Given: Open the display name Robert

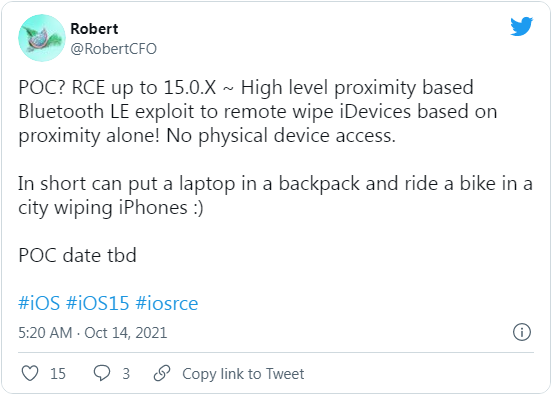Looking at the screenshot, I should tap(94, 29).
